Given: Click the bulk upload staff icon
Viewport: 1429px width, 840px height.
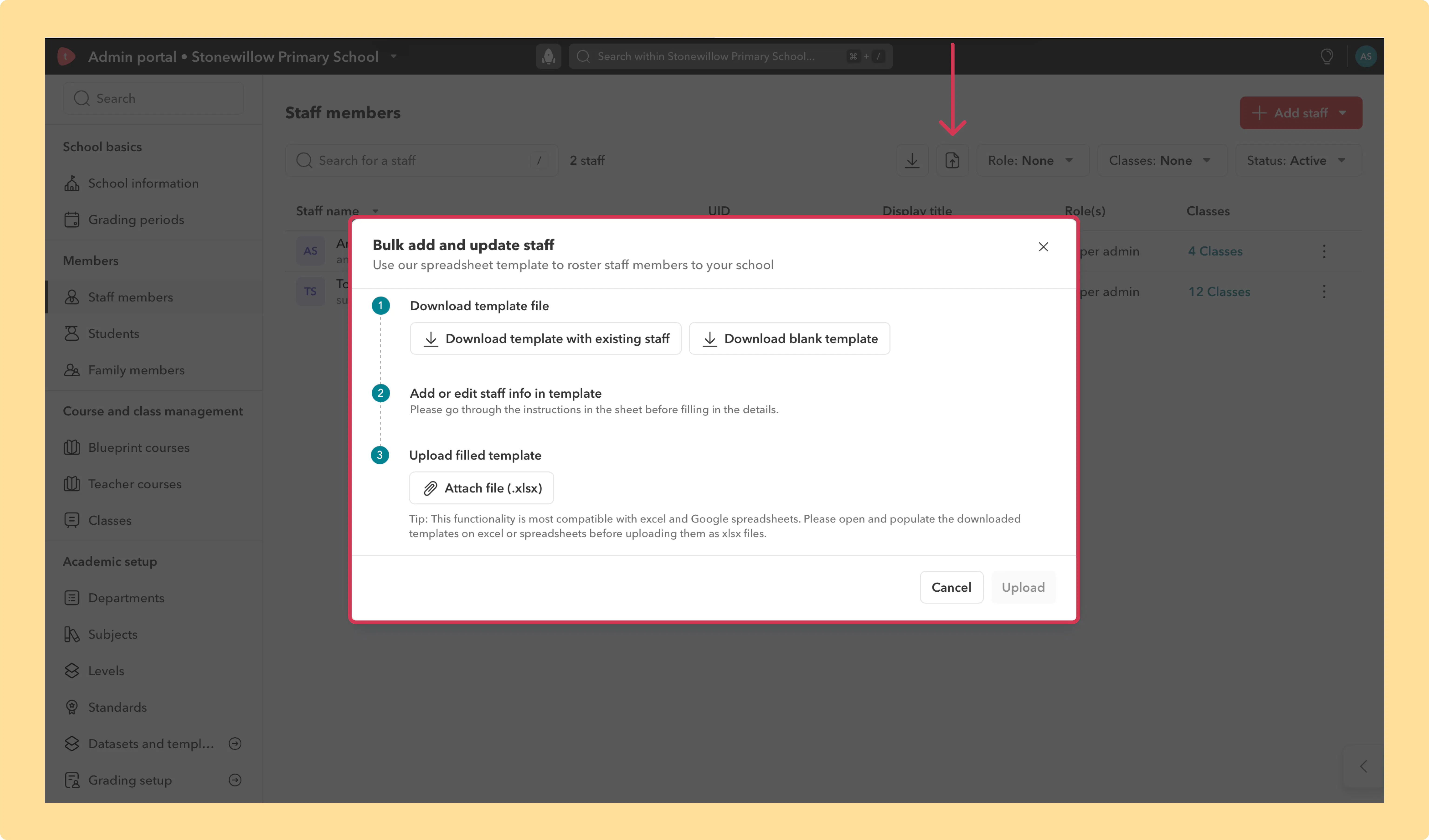Looking at the screenshot, I should click(x=952, y=160).
